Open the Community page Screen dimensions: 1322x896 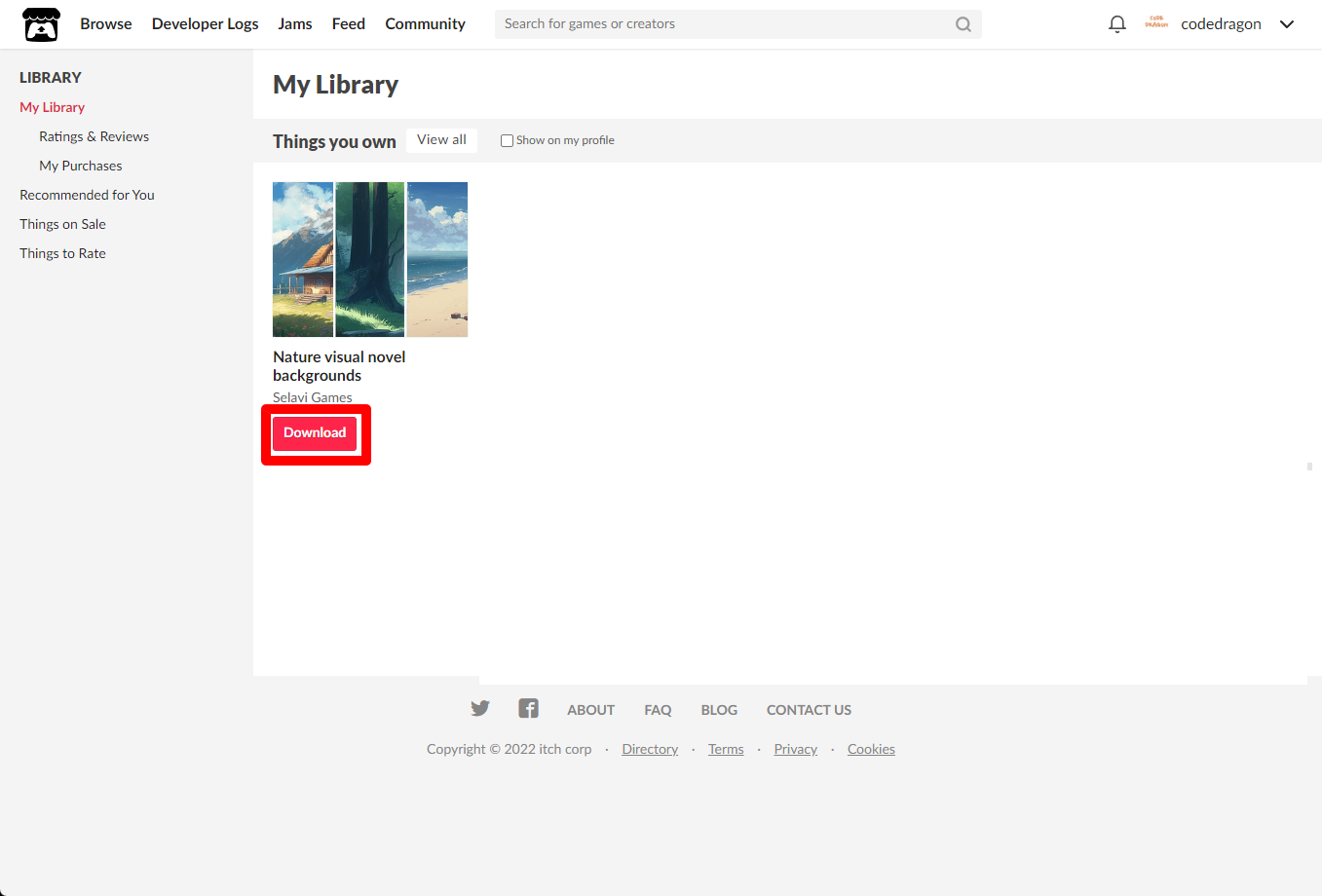click(x=426, y=23)
